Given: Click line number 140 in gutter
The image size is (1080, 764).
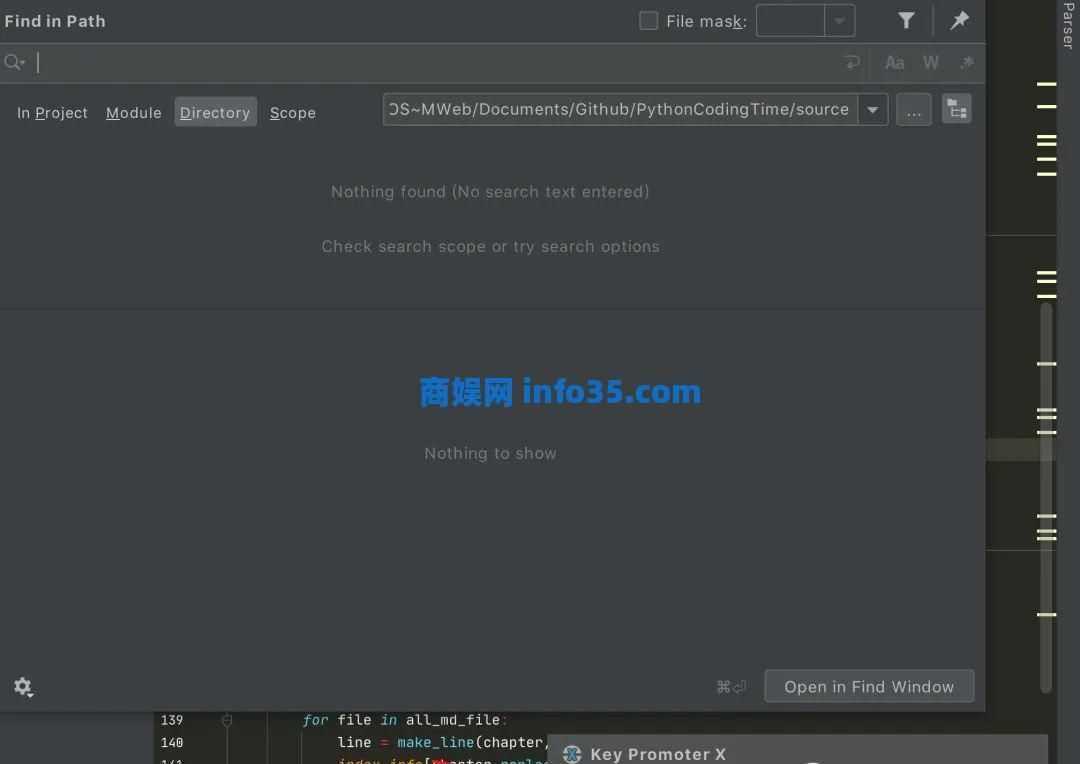Looking at the screenshot, I should coord(172,742).
